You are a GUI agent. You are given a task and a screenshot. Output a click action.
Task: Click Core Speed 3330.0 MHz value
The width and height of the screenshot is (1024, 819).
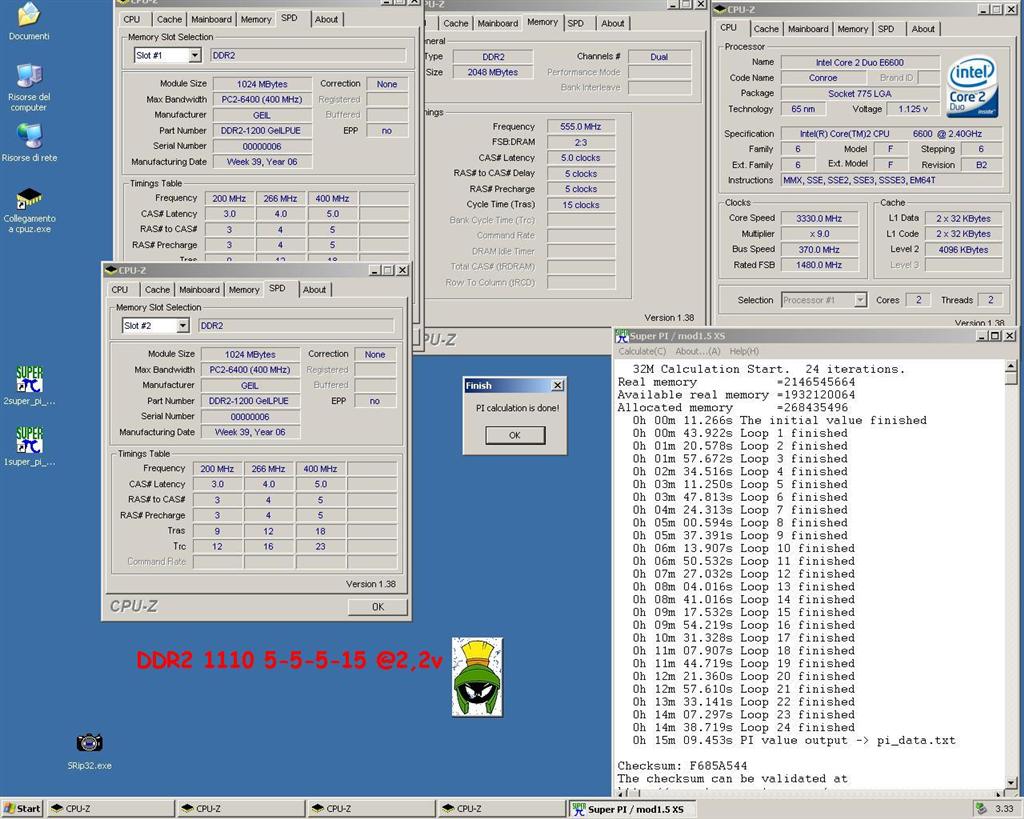(x=819, y=218)
